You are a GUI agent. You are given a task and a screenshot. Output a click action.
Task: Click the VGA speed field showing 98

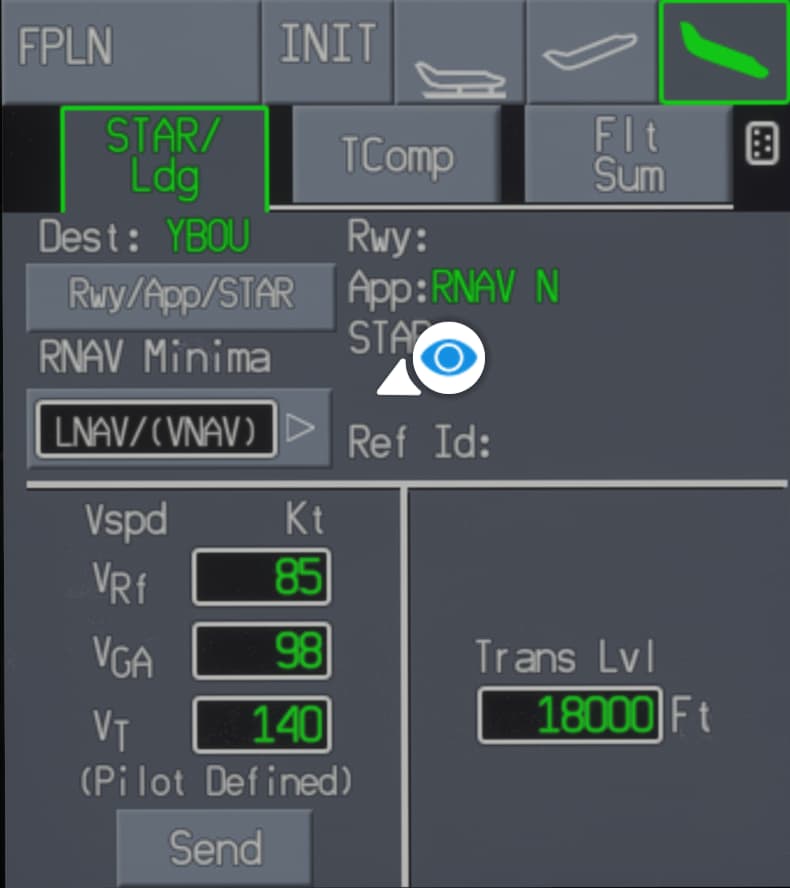pos(262,650)
